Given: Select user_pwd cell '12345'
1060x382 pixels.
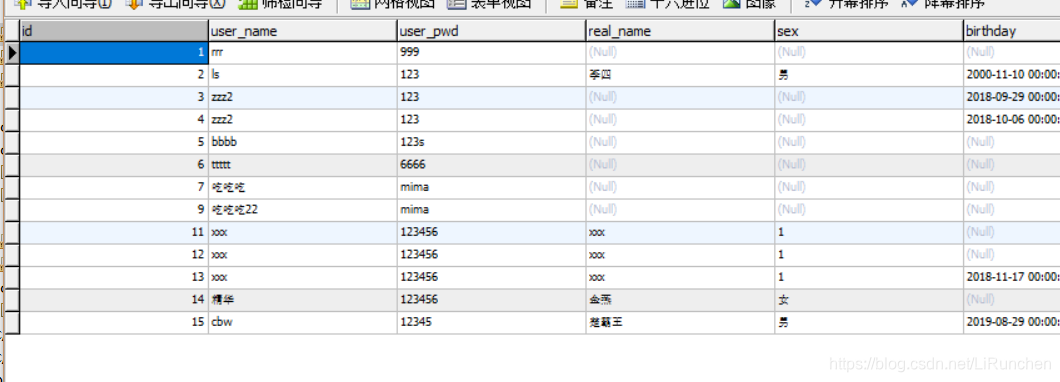Looking at the screenshot, I should click(491, 323).
